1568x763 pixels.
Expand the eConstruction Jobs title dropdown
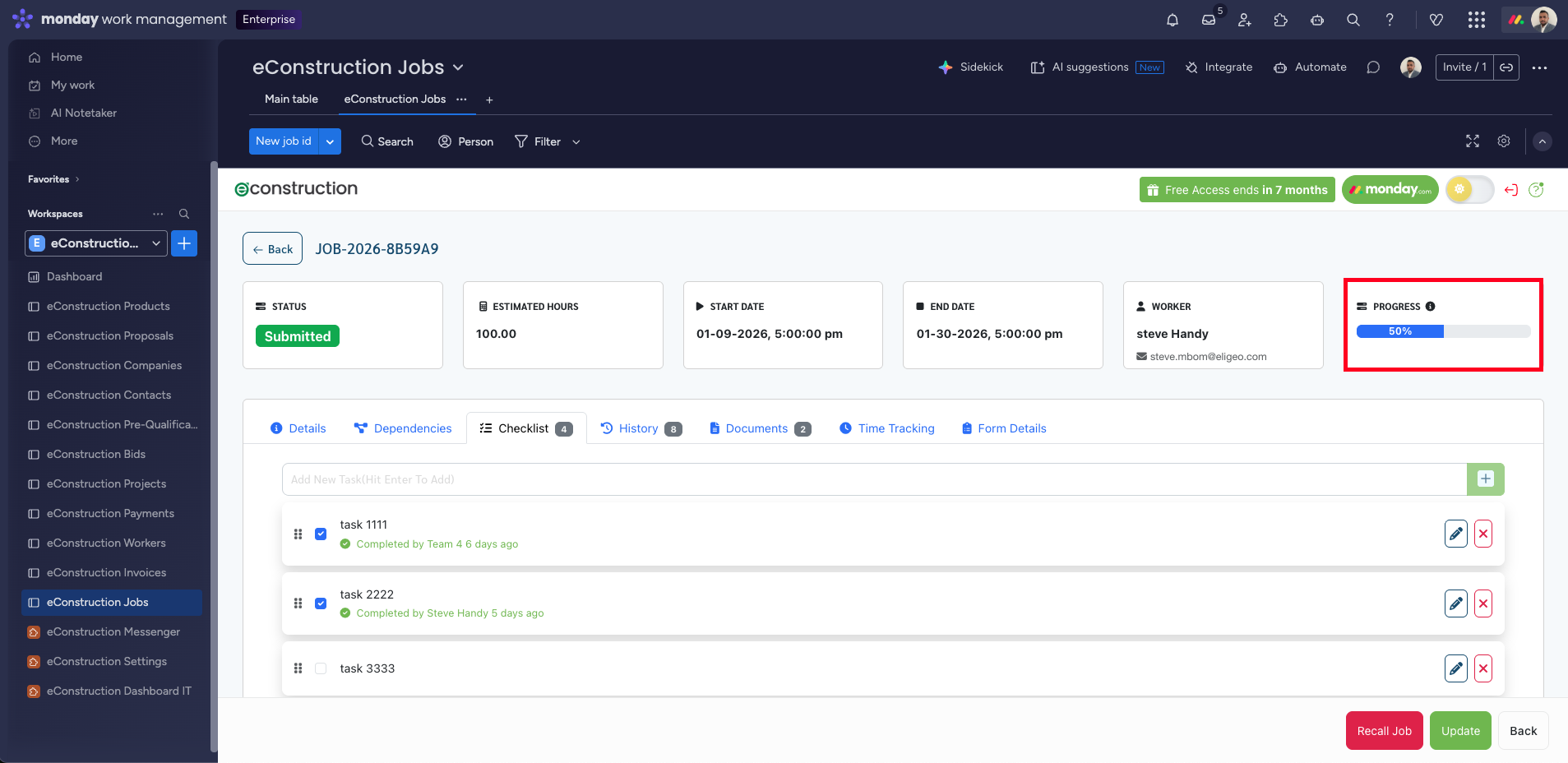click(458, 67)
